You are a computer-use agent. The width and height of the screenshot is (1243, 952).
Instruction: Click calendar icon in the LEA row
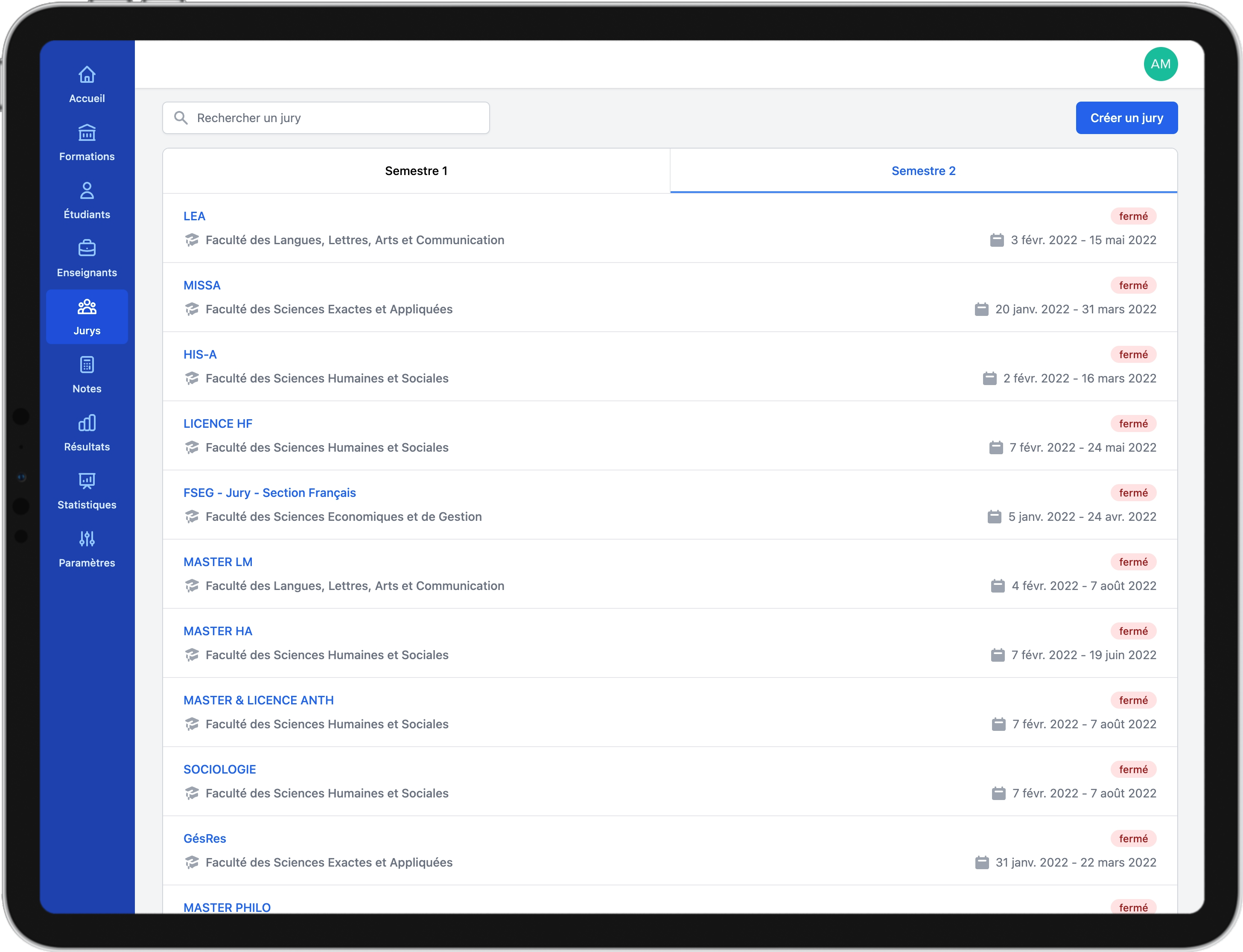(997, 240)
